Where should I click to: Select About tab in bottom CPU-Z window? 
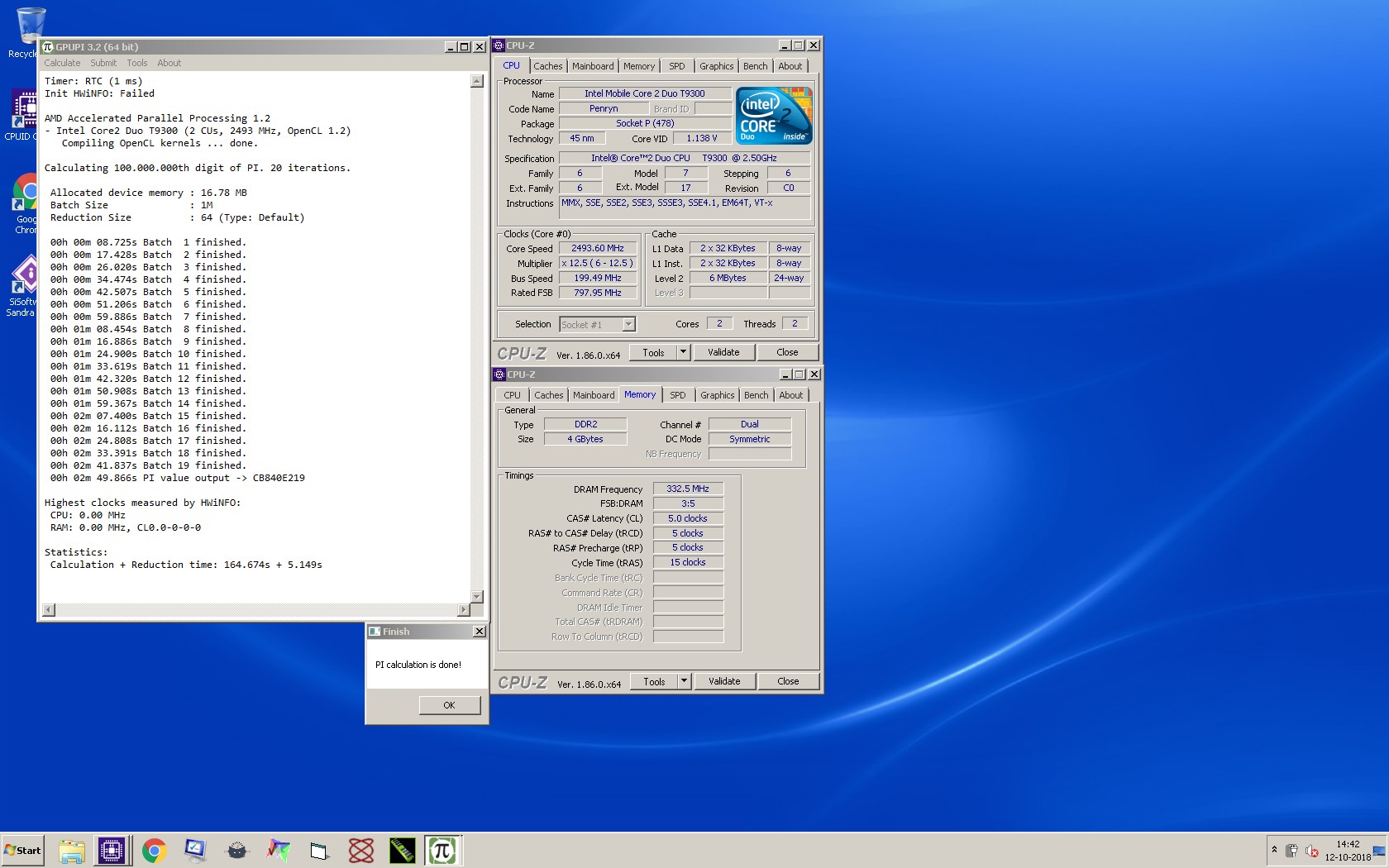[x=790, y=395]
